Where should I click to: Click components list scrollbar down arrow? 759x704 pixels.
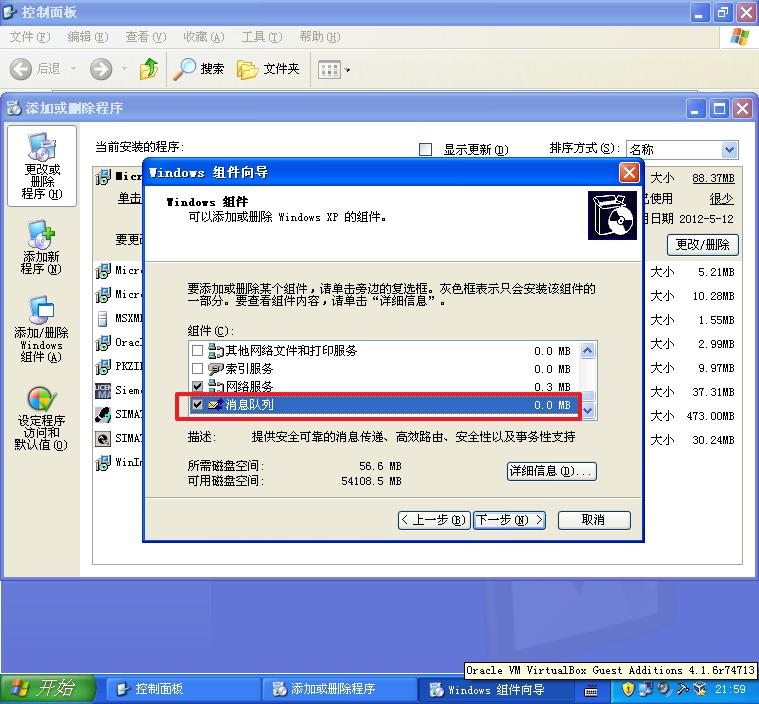(588, 411)
